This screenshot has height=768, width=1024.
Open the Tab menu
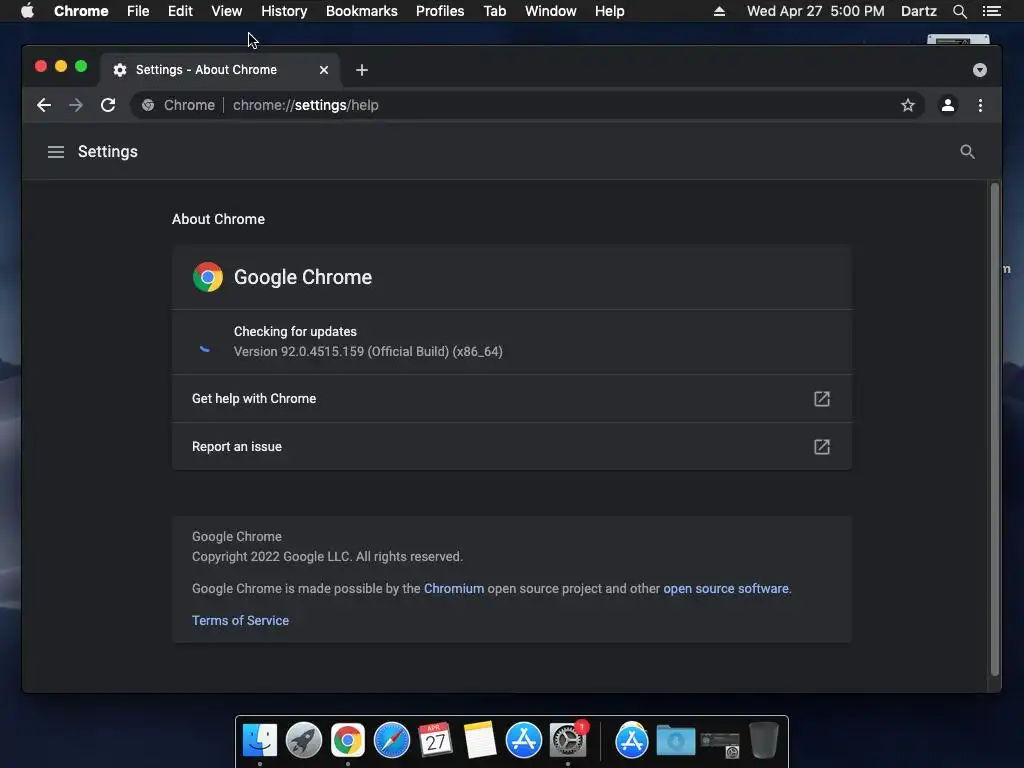coord(495,11)
